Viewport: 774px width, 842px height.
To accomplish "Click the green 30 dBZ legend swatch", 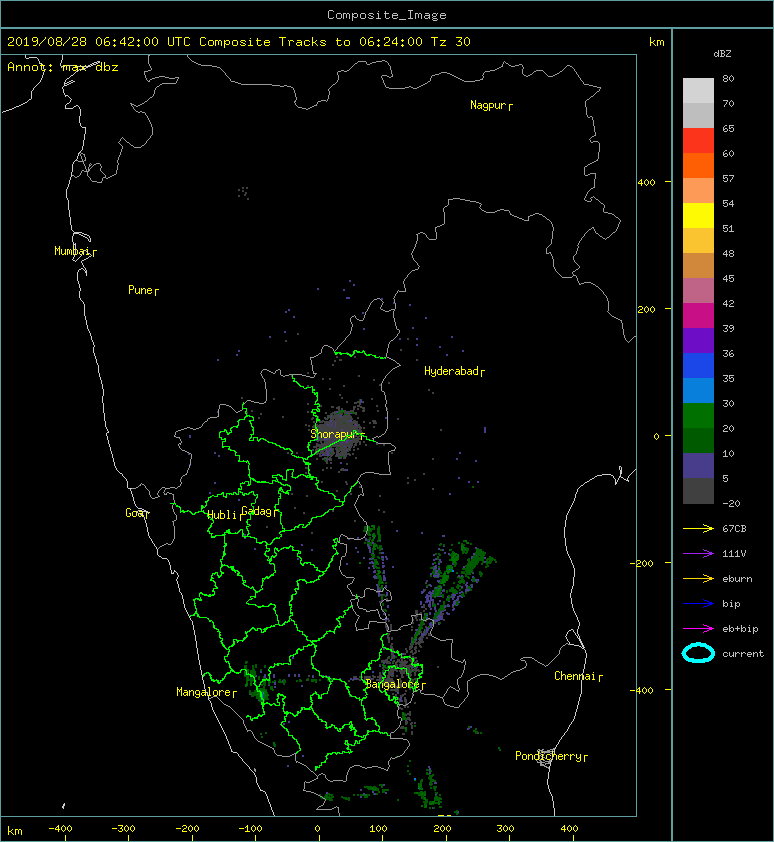I will 698,415.
